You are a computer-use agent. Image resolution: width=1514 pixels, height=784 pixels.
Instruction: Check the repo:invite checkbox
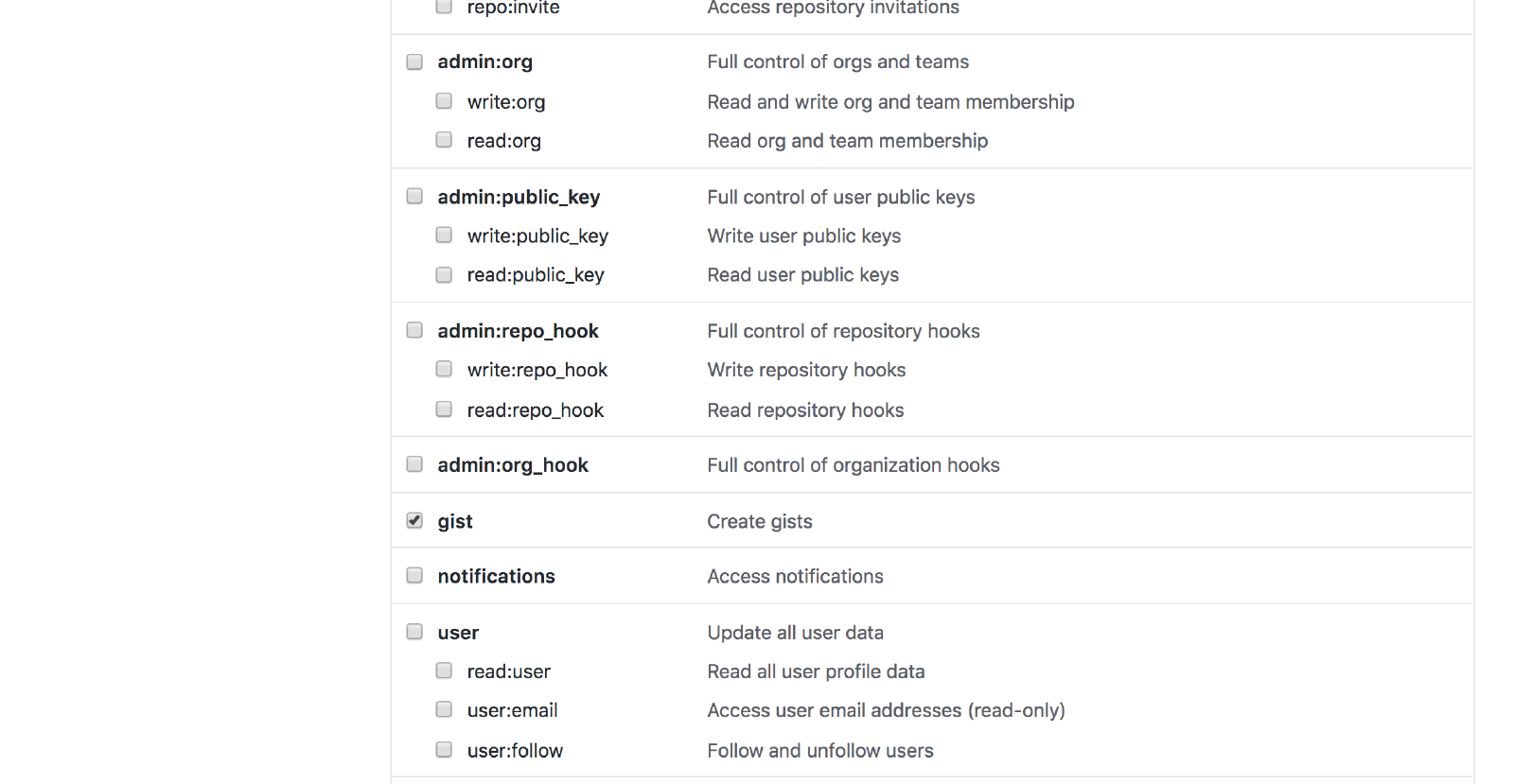click(444, 7)
